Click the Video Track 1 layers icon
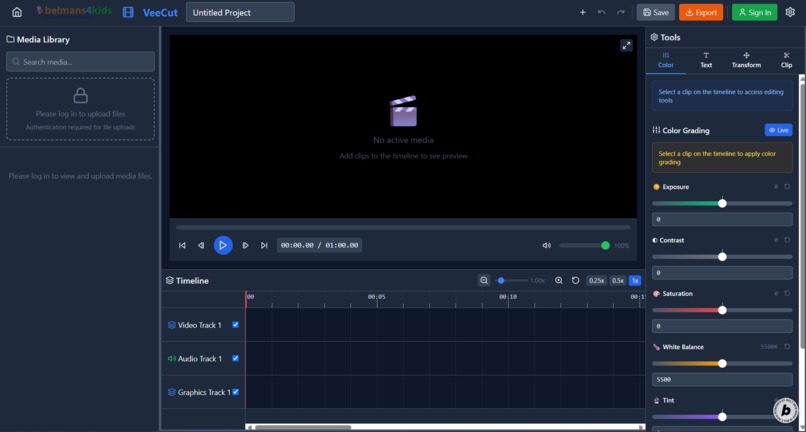This screenshot has height=432, width=806. click(172, 325)
